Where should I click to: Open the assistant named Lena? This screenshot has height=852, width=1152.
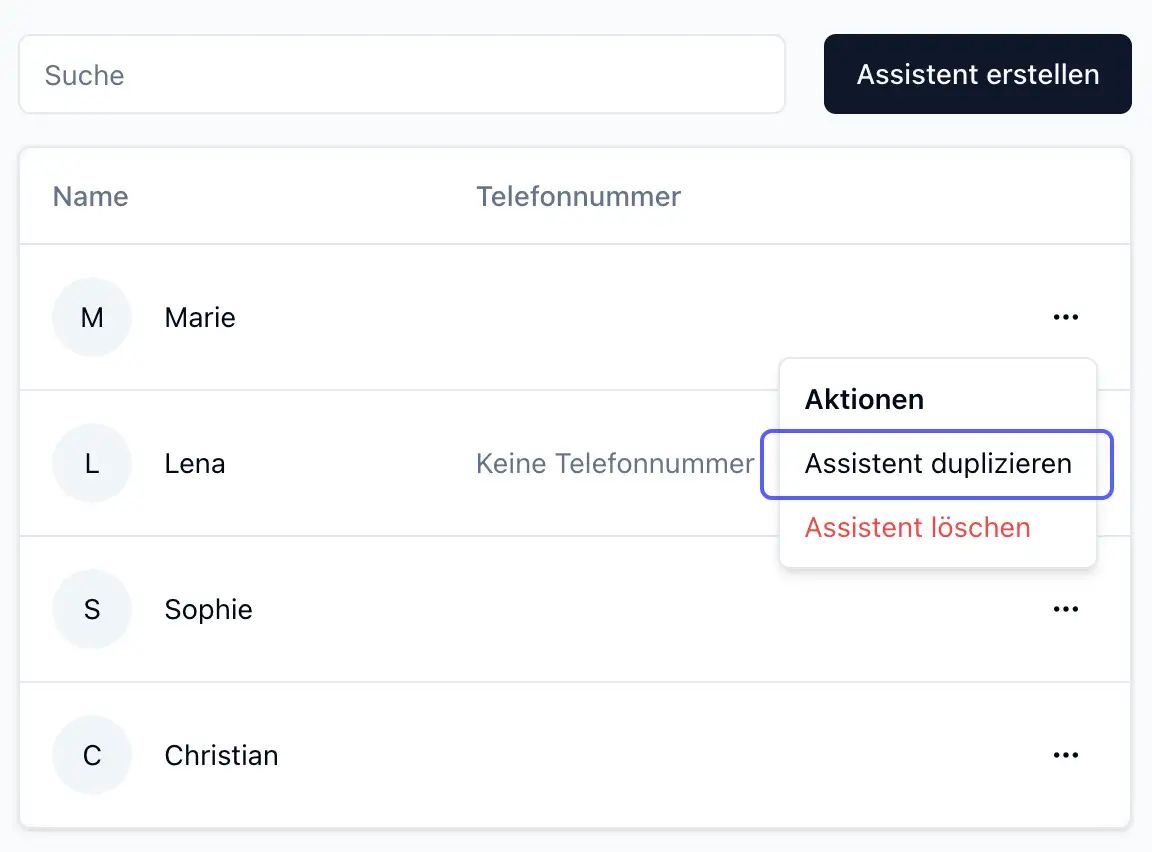coord(195,464)
